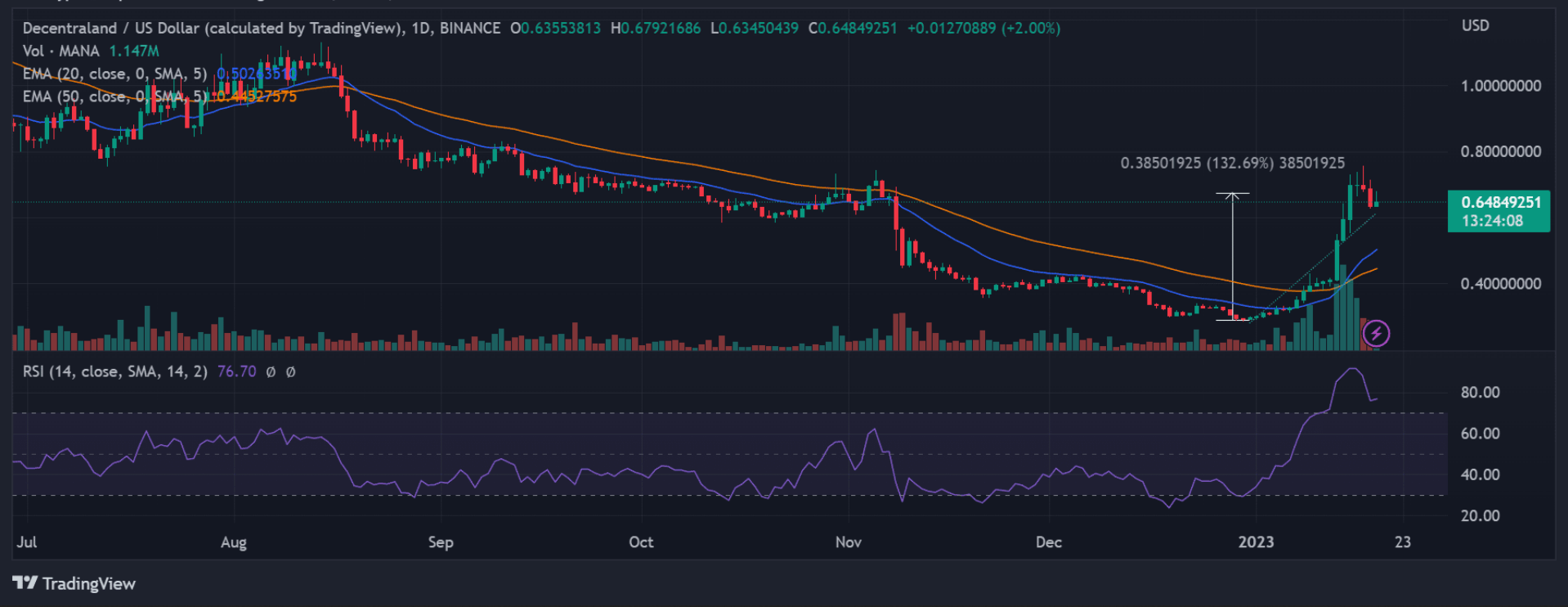Click the 0.40000000 price axis label

pos(1501,284)
